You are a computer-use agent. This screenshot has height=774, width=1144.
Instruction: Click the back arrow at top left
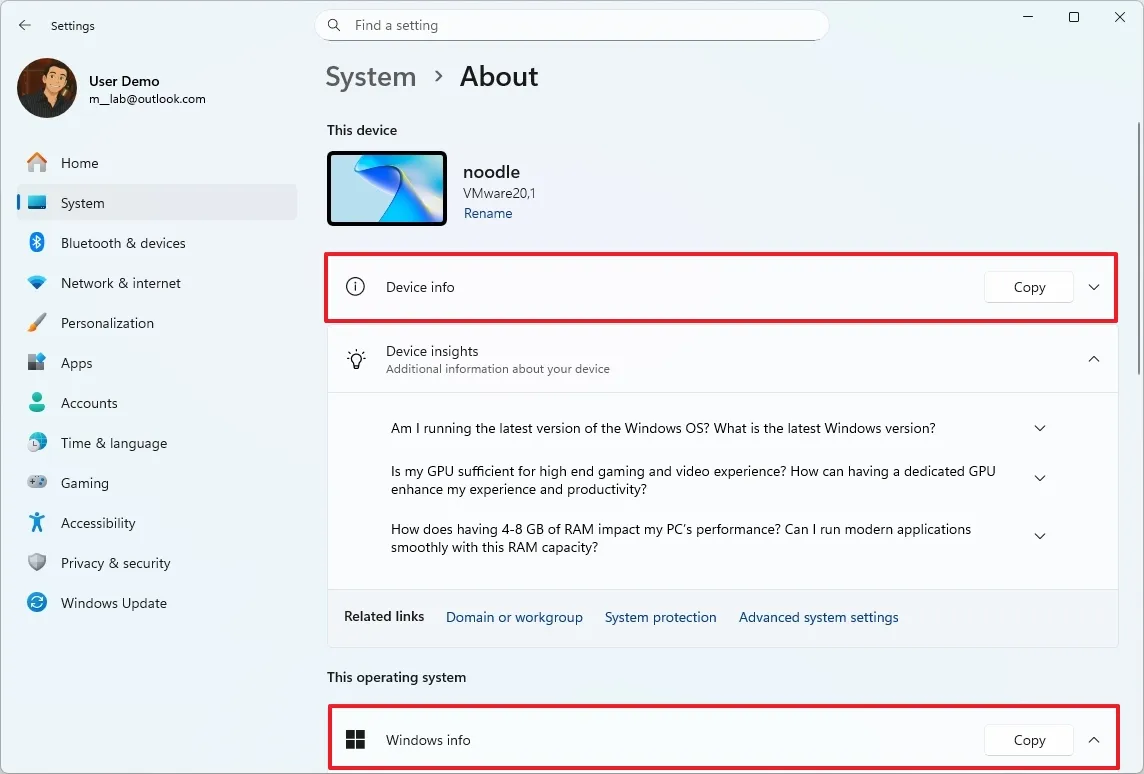coord(24,25)
